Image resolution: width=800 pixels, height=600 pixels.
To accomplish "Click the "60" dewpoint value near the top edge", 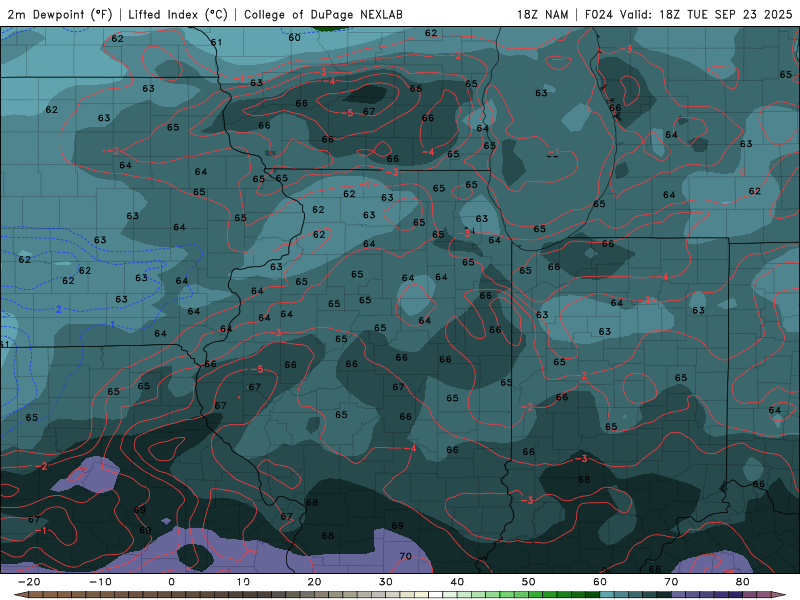I will coord(294,37).
